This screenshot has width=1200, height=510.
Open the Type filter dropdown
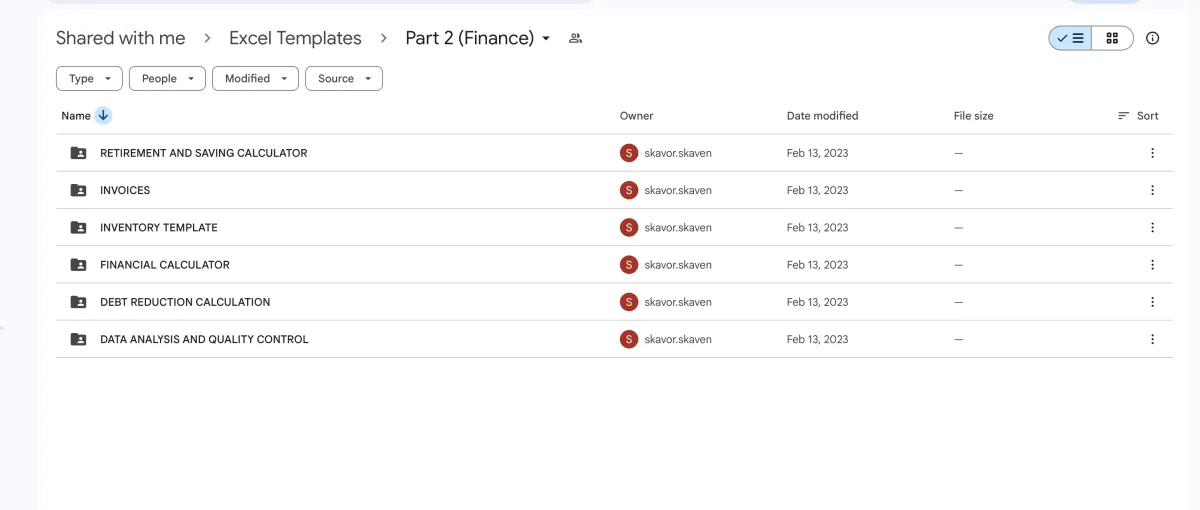click(x=89, y=79)
